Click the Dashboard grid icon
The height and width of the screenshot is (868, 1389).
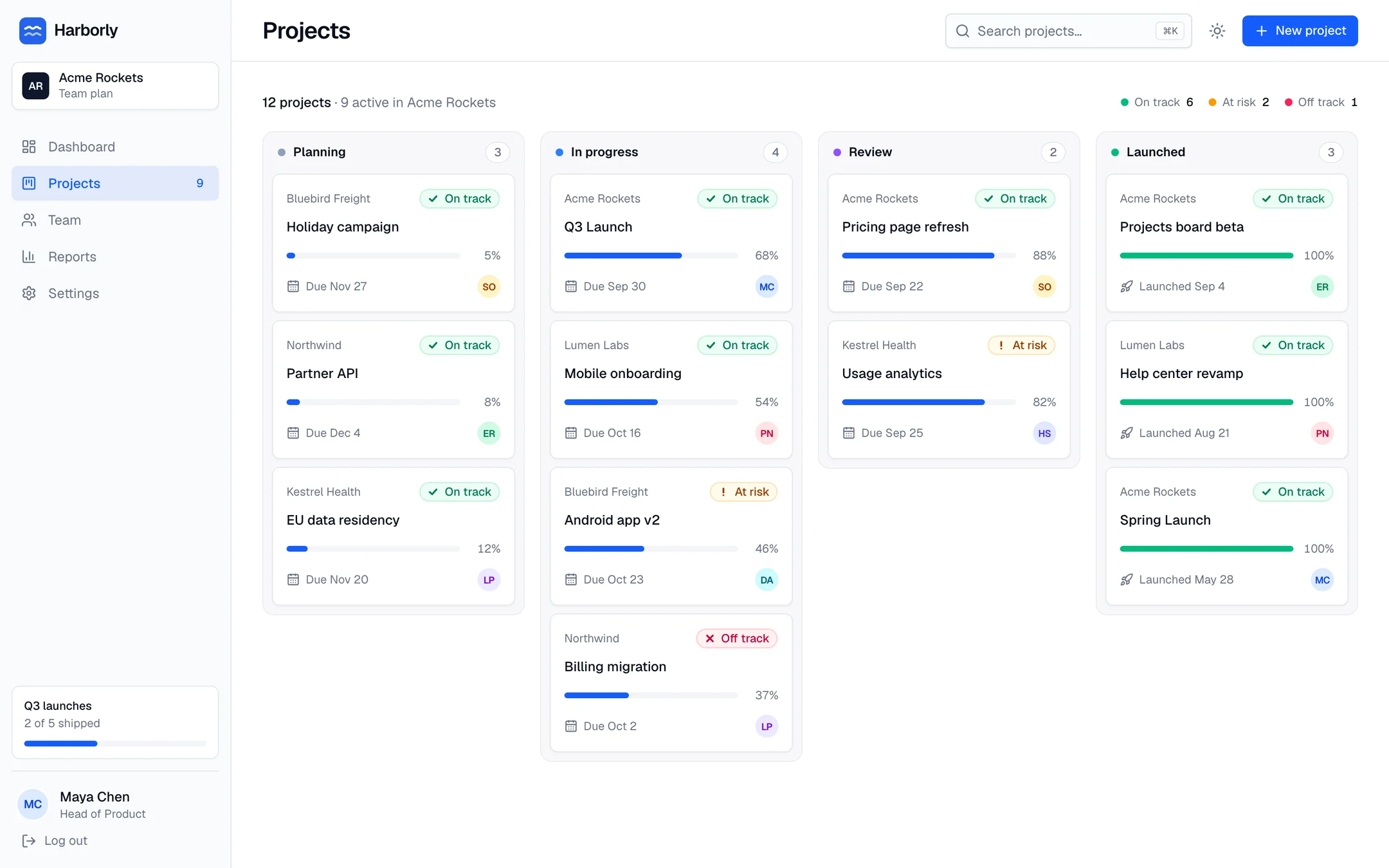(x=29, y=147)
